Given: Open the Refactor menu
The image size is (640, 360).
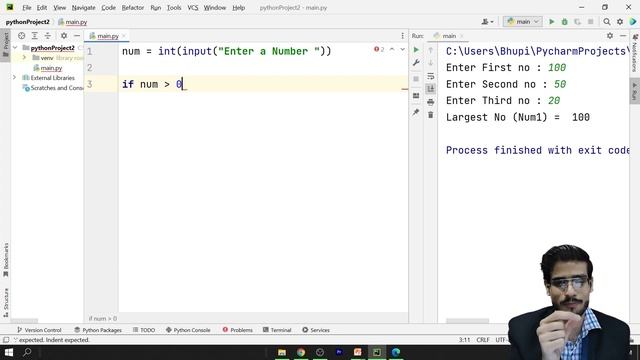Looking at the screenshot, I should click(x=133, y=7).
